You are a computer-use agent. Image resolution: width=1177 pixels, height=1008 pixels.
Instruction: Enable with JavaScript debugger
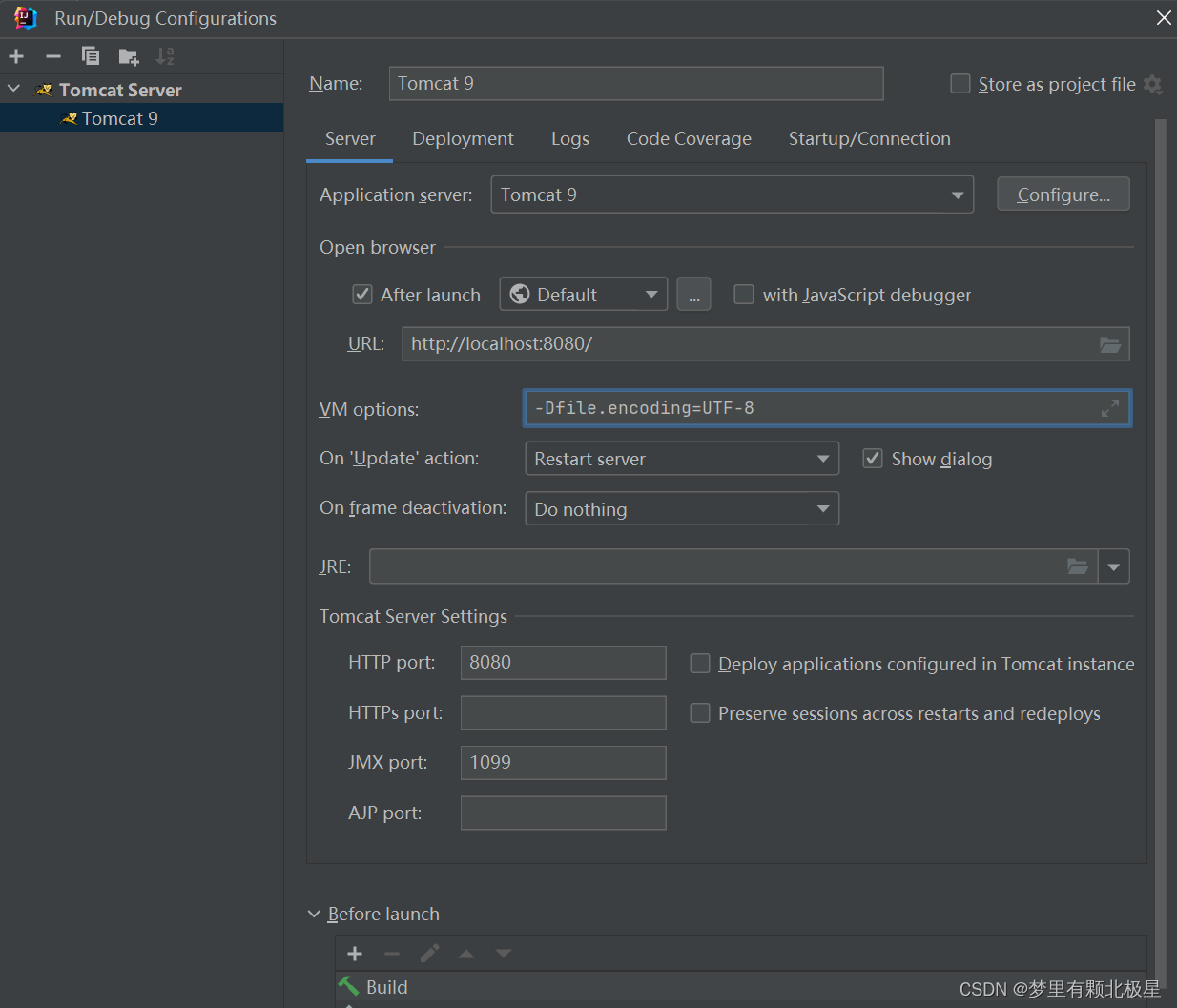744,295
